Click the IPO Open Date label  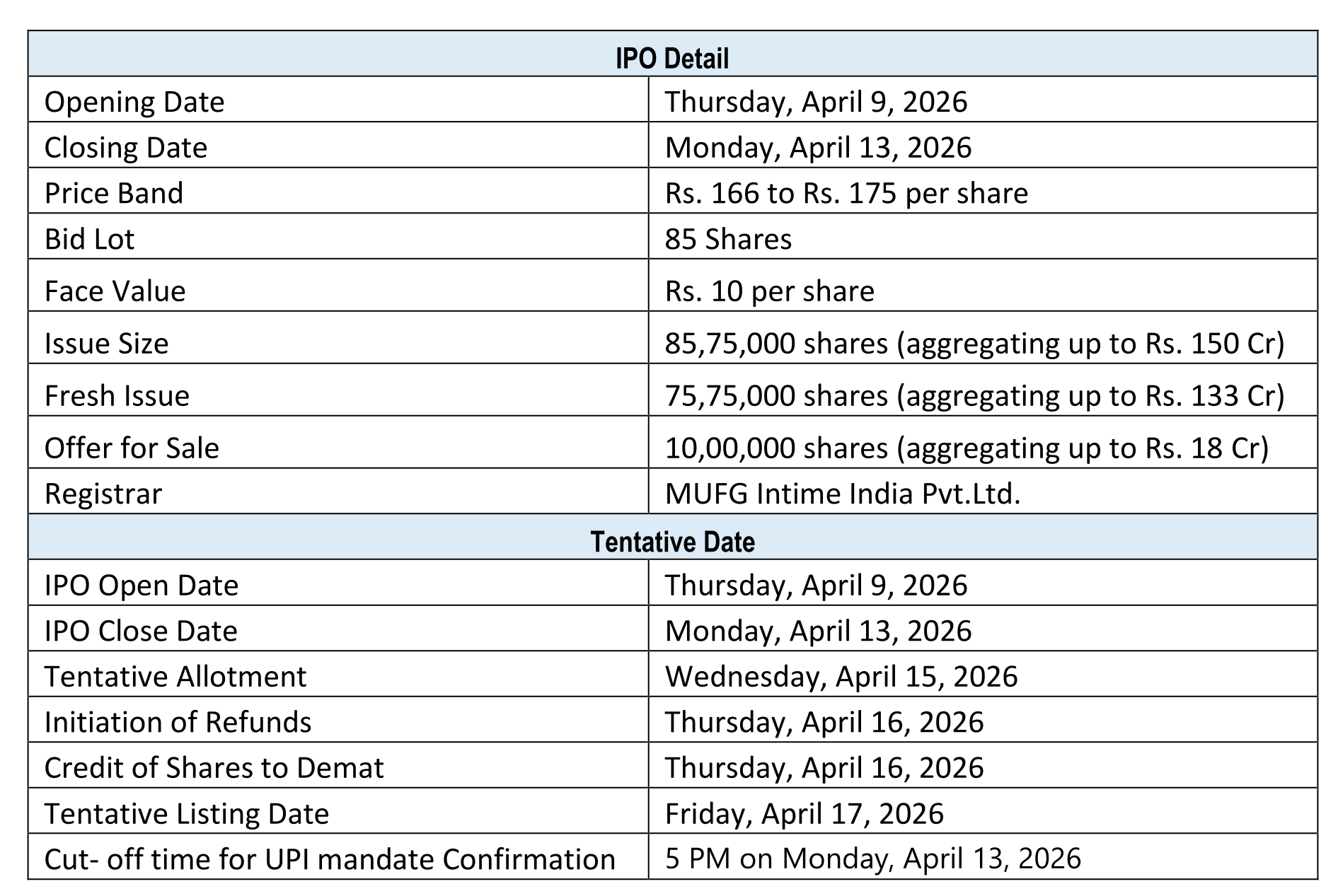pyautogui.click(x=141, y=586)
